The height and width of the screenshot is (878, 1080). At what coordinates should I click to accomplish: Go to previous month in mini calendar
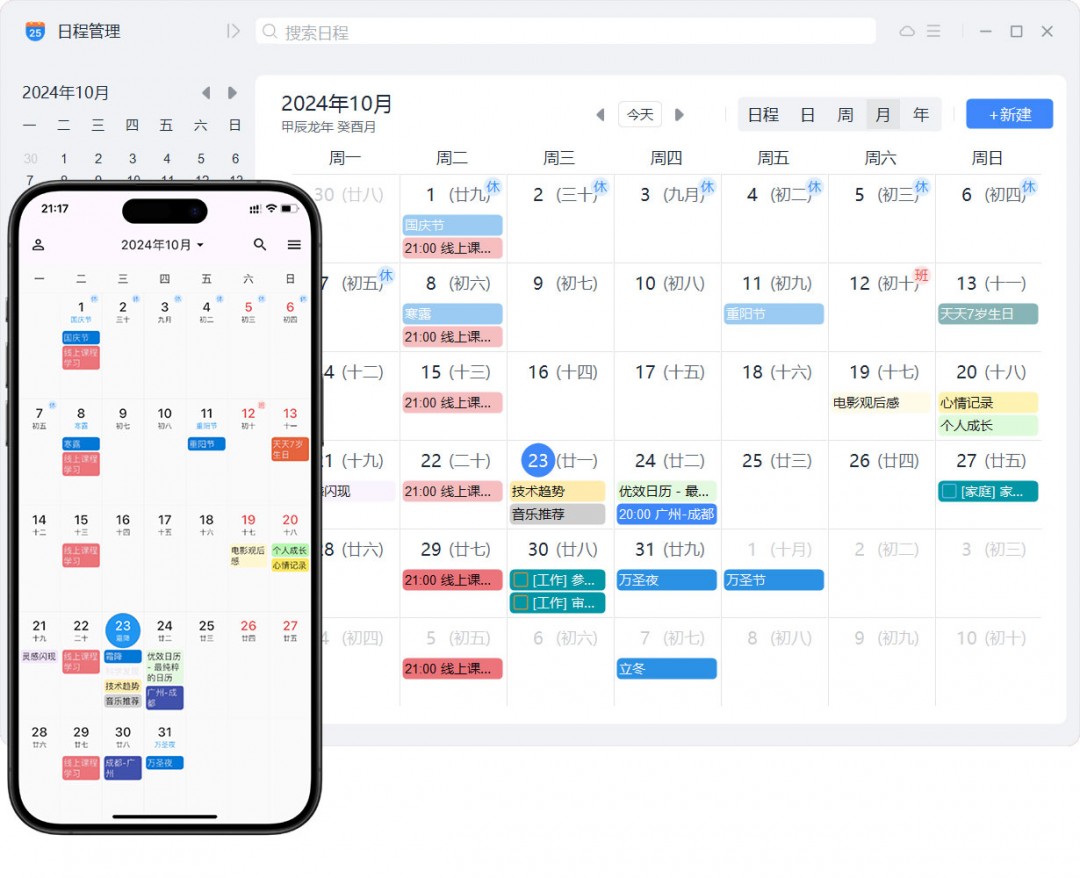tap(205, 92)
